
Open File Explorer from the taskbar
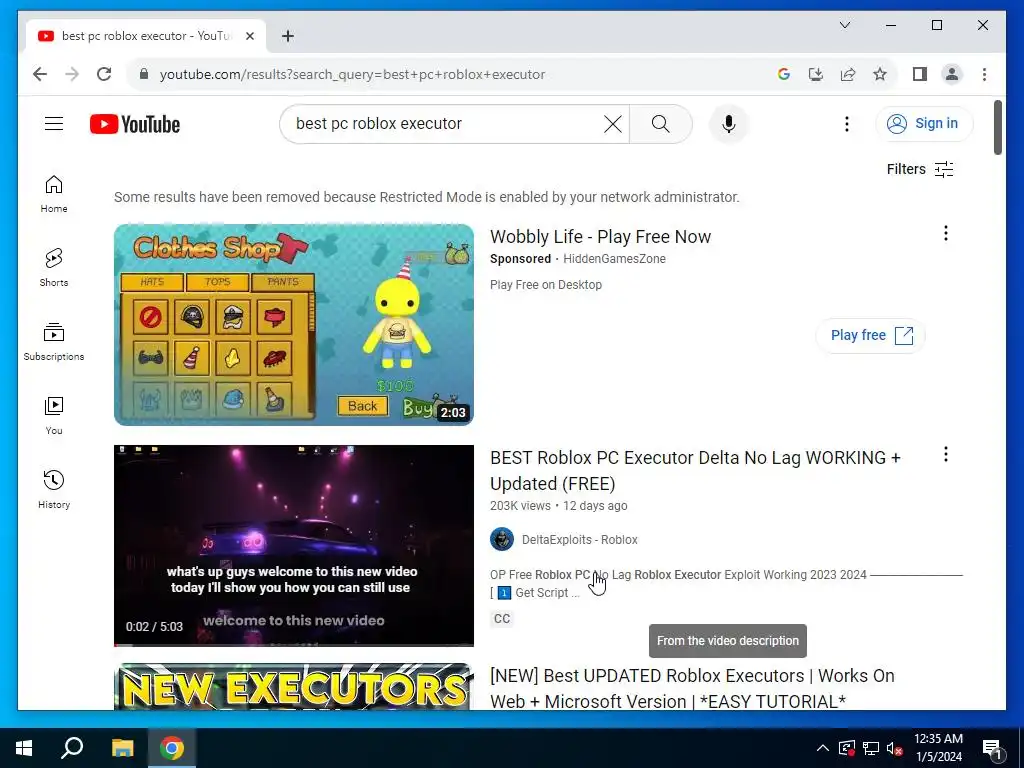pos(122,748)
